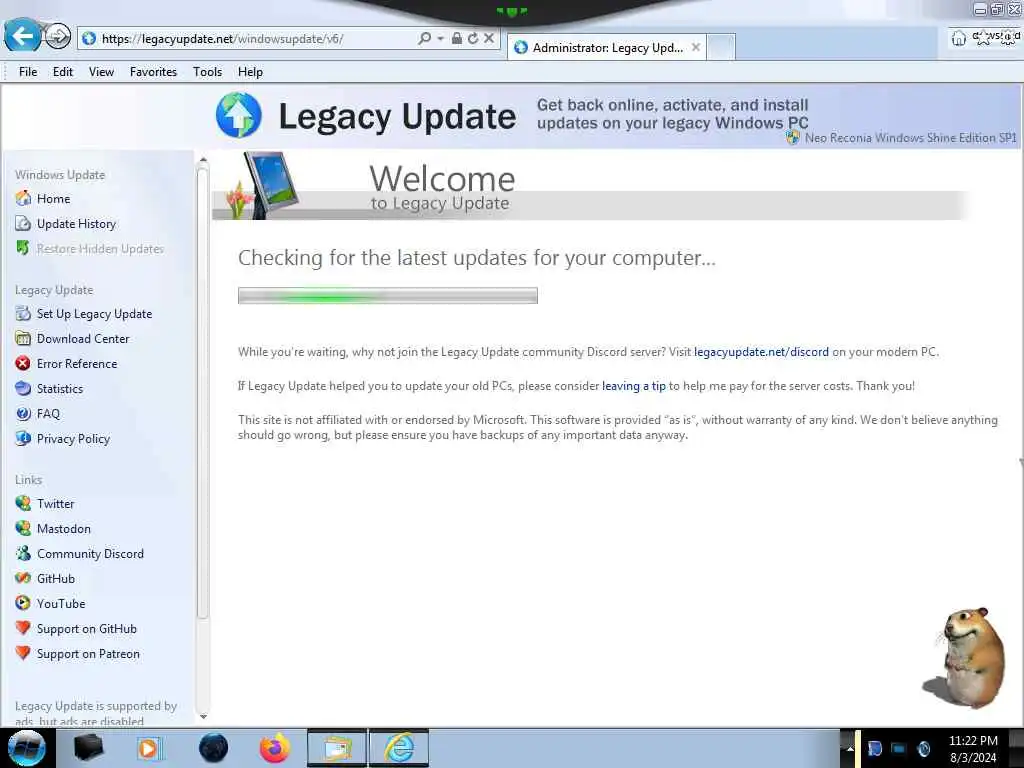Close the Administrator: Legacy Update tab

pos(696,47)
